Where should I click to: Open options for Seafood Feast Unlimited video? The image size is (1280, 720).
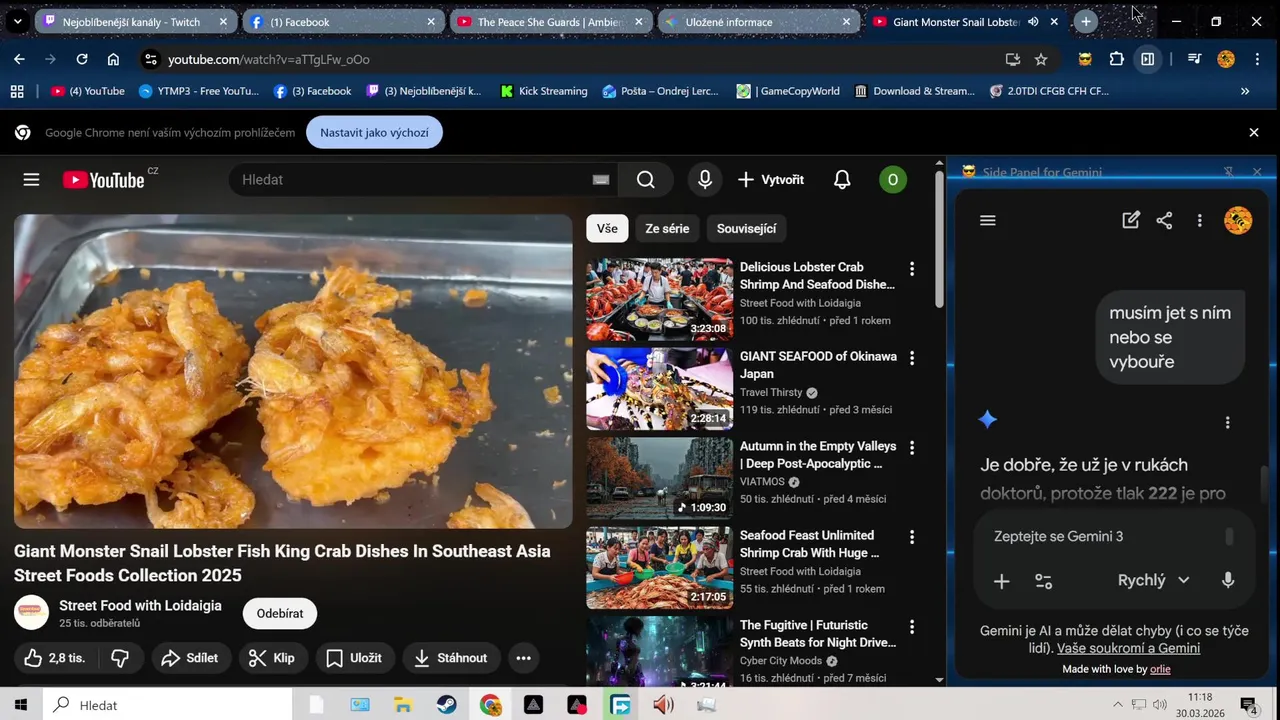(x=911, y=537)
